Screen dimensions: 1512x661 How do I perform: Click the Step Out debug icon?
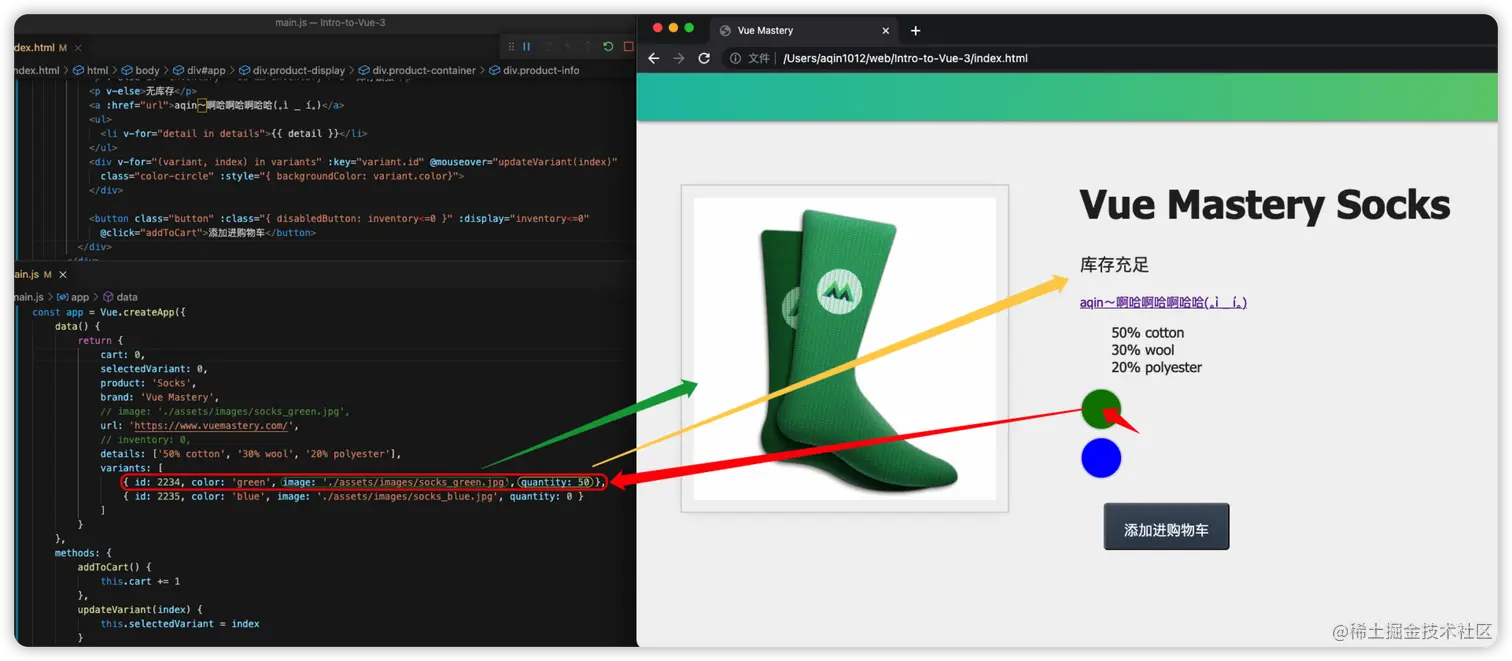pyautogui.click(x=587, y=46)
